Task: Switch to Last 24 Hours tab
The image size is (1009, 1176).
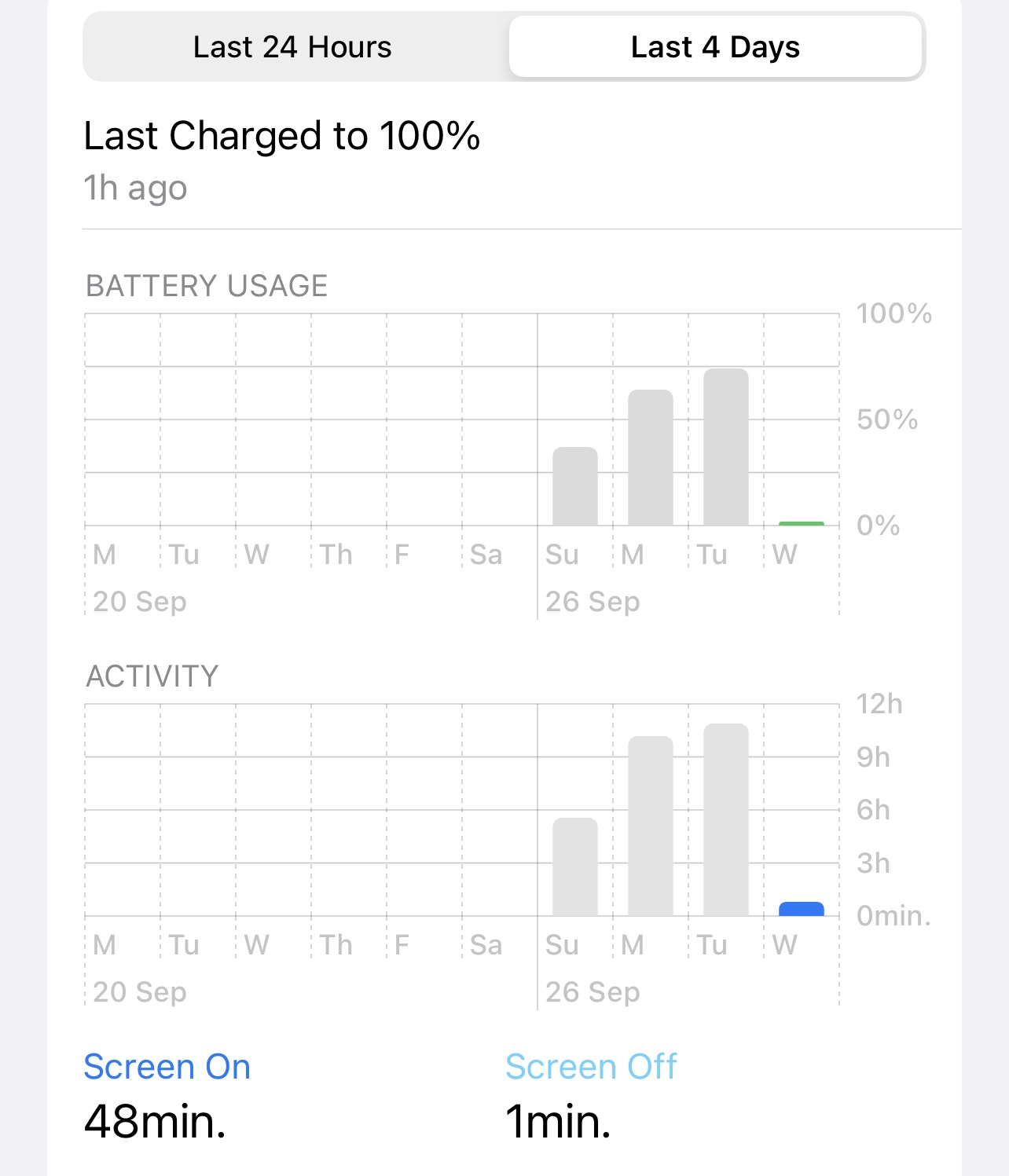Action: click(x=292, y=47)
